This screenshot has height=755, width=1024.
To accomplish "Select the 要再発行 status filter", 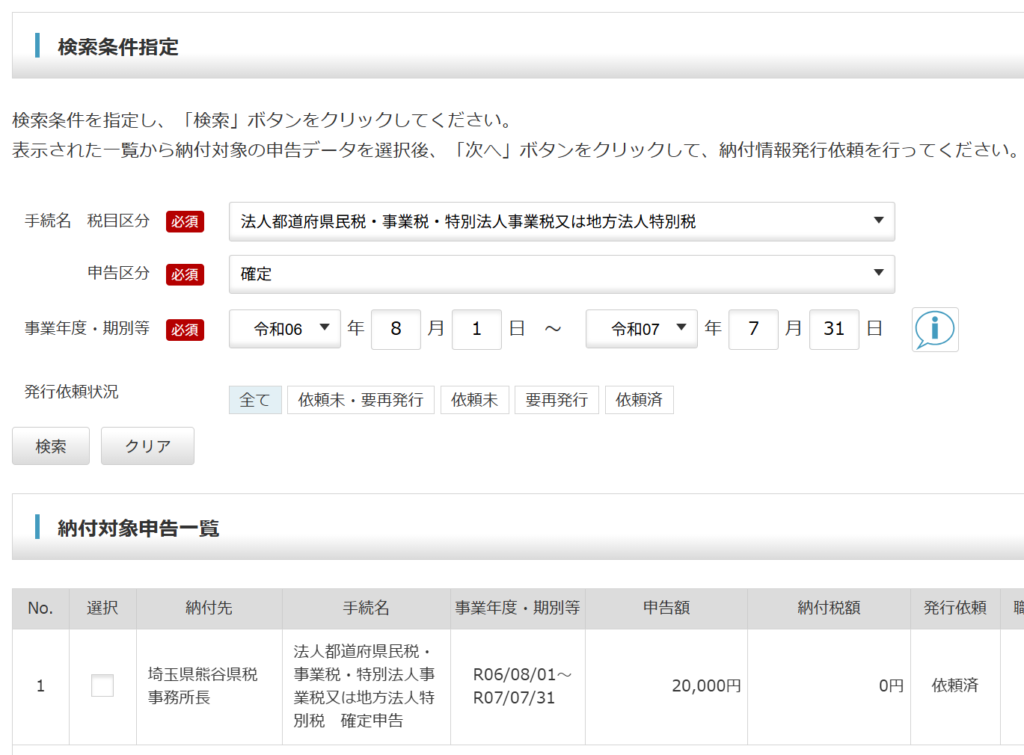I will (x=556, y=400).
